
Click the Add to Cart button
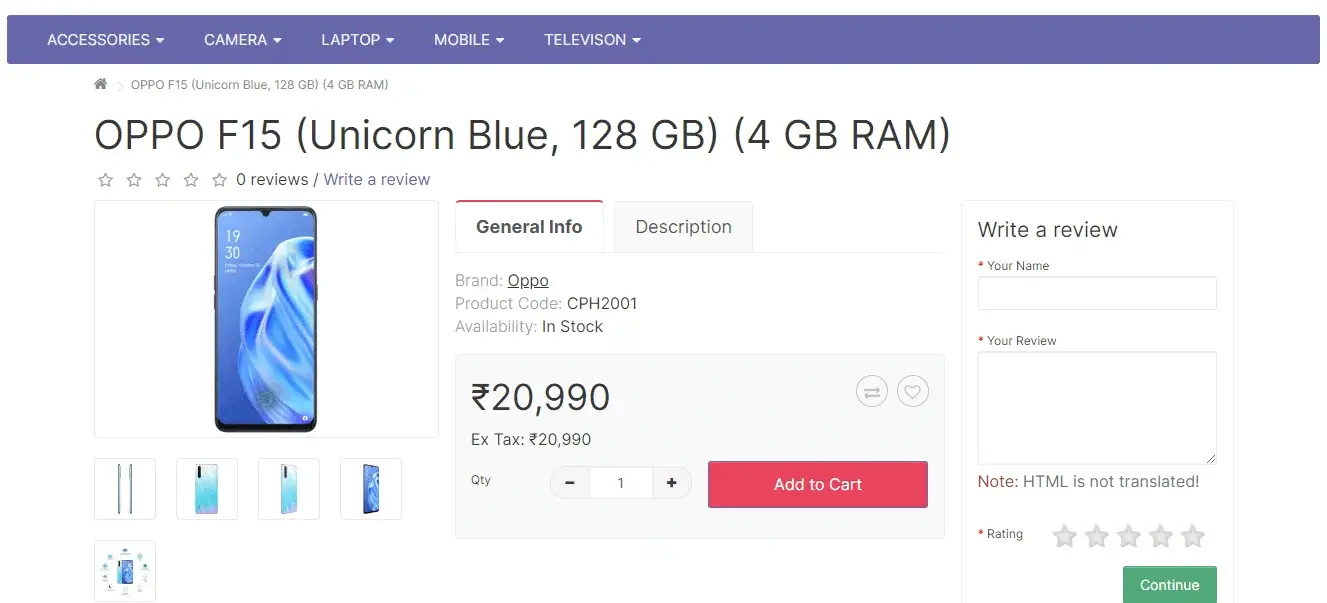click(x=817, y=484)
